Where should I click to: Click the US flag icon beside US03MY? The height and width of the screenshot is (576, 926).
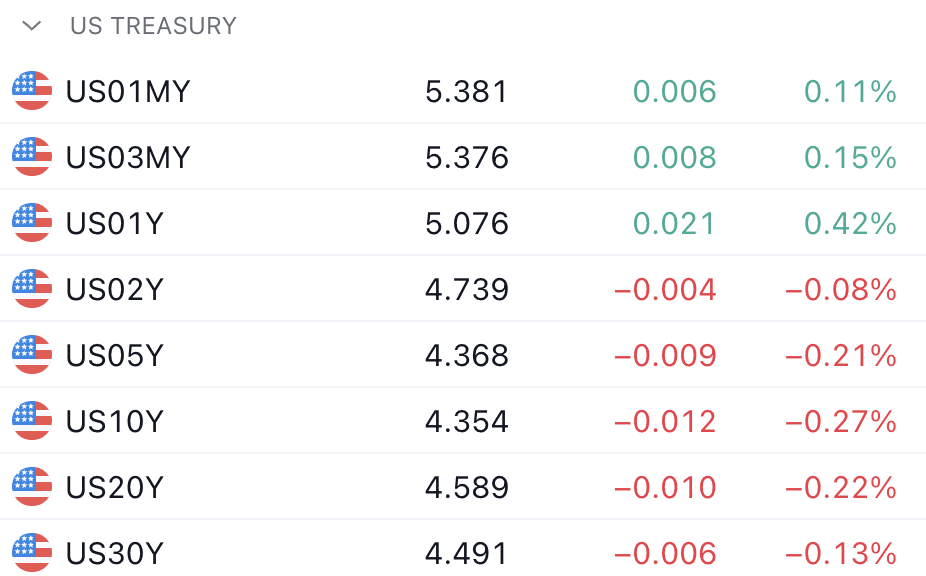tap(32, 157)
